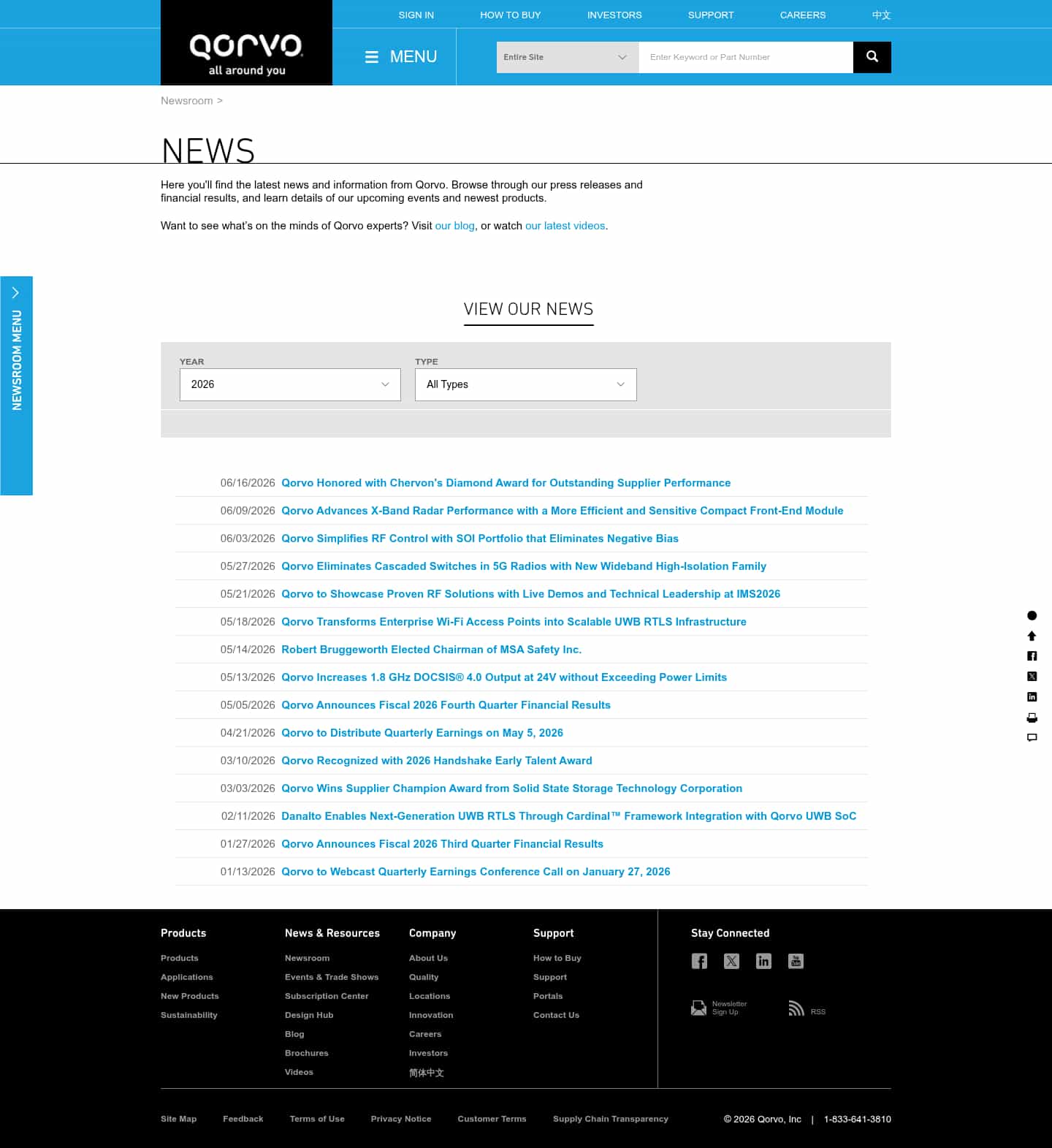Image resolution: width=1052 pixels, height=1148 pixels.
Task: Follow the 'our latest videos' link
Action: [x=565, y=226]
